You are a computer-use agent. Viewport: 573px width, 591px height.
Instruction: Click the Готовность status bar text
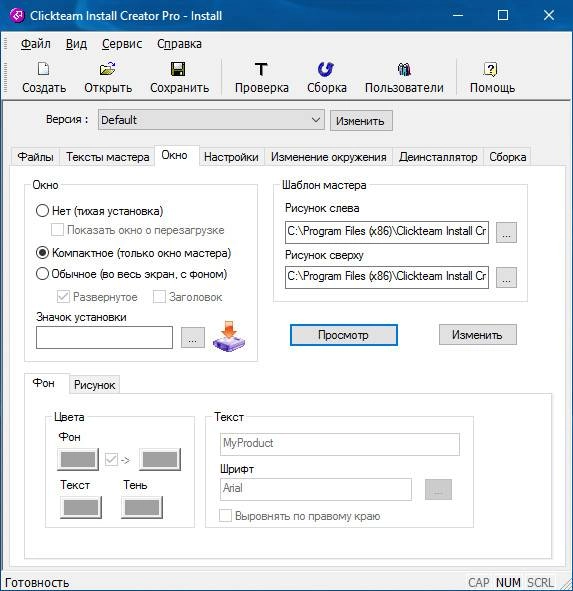(x=37, y=582)
